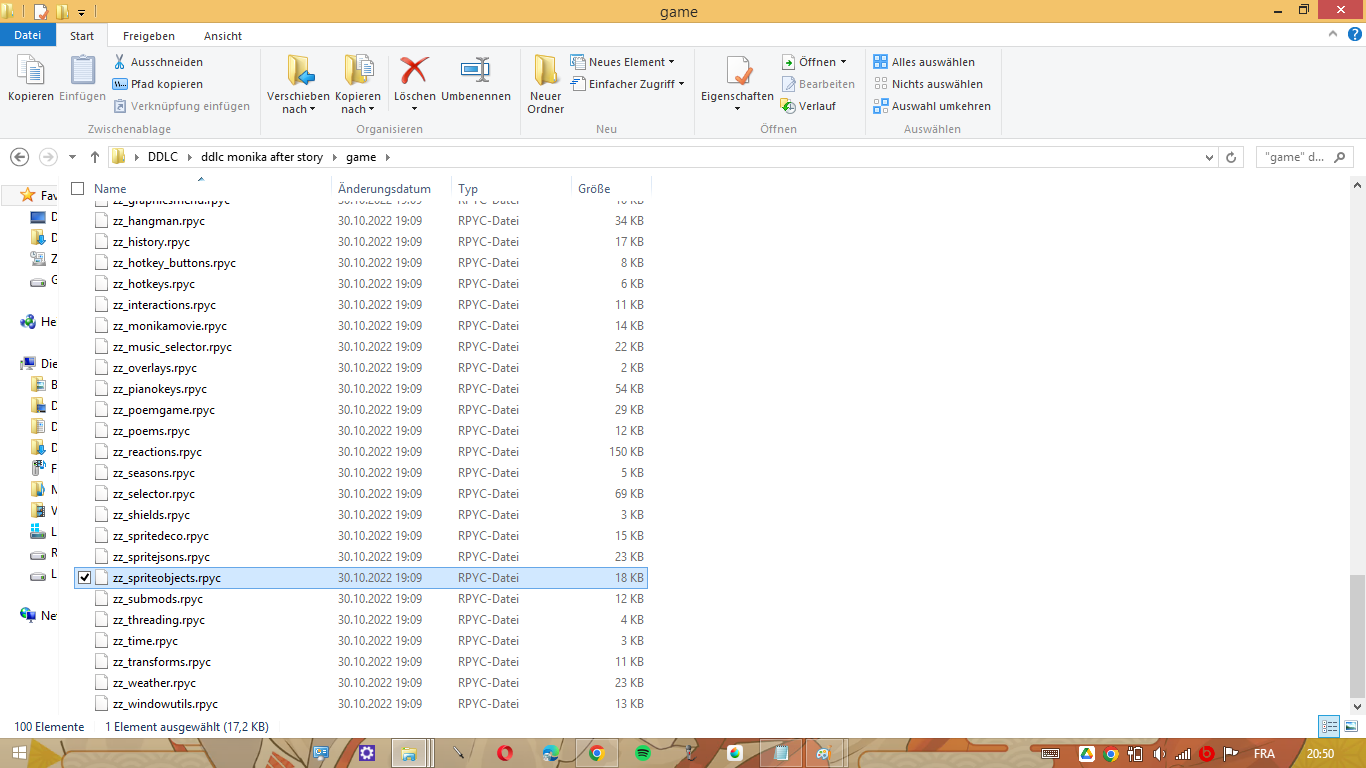Uncheck the zz_spriteobjects.rpyc checkbox
This screenshot has height=768, width=1366.
pyautogui.click(x=84, y=577)
